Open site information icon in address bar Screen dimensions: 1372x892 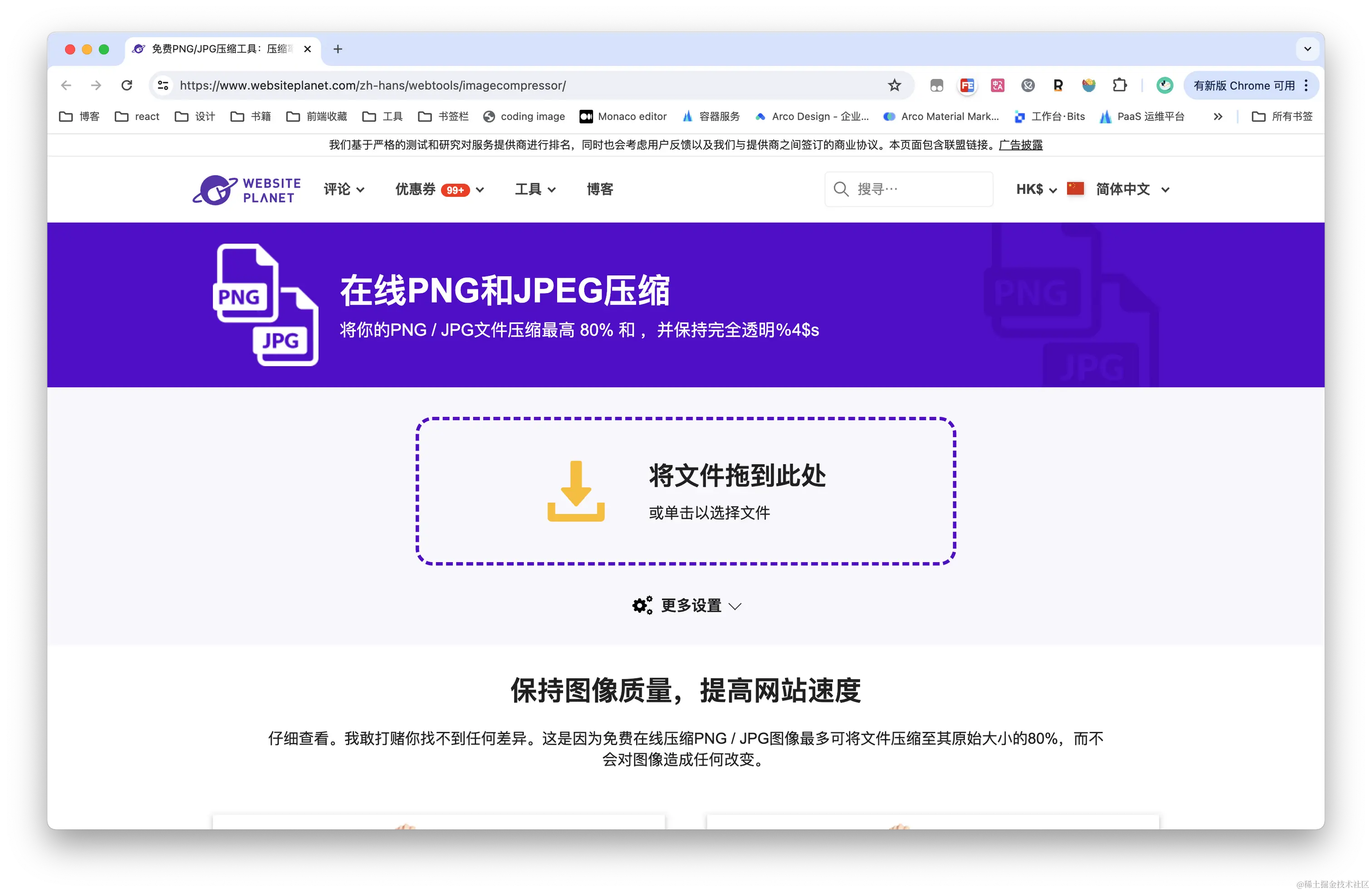[x=163, y=85]
